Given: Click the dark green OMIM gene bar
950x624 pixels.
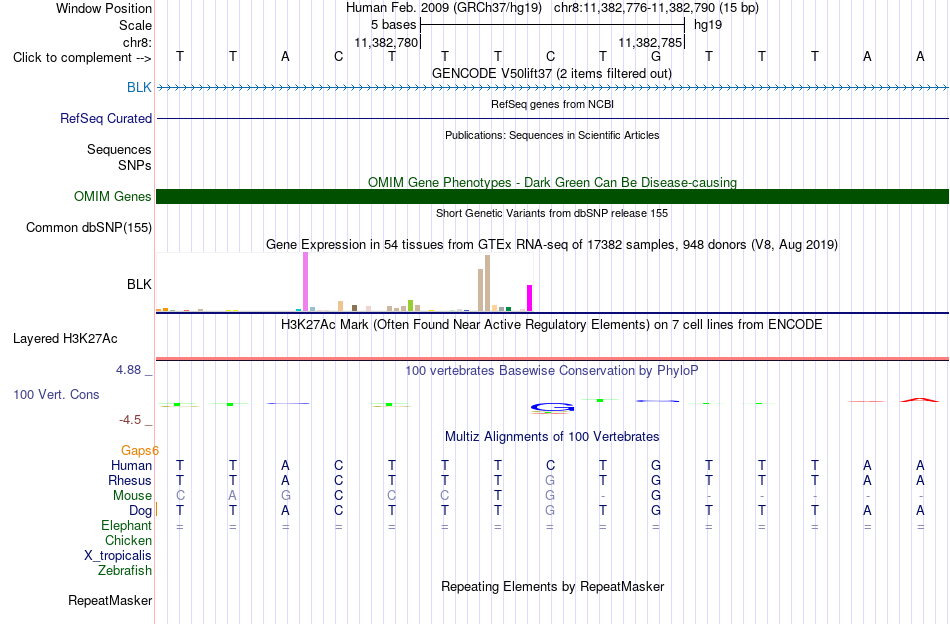Looking at the screenshot, I should [x=552, y=196].
